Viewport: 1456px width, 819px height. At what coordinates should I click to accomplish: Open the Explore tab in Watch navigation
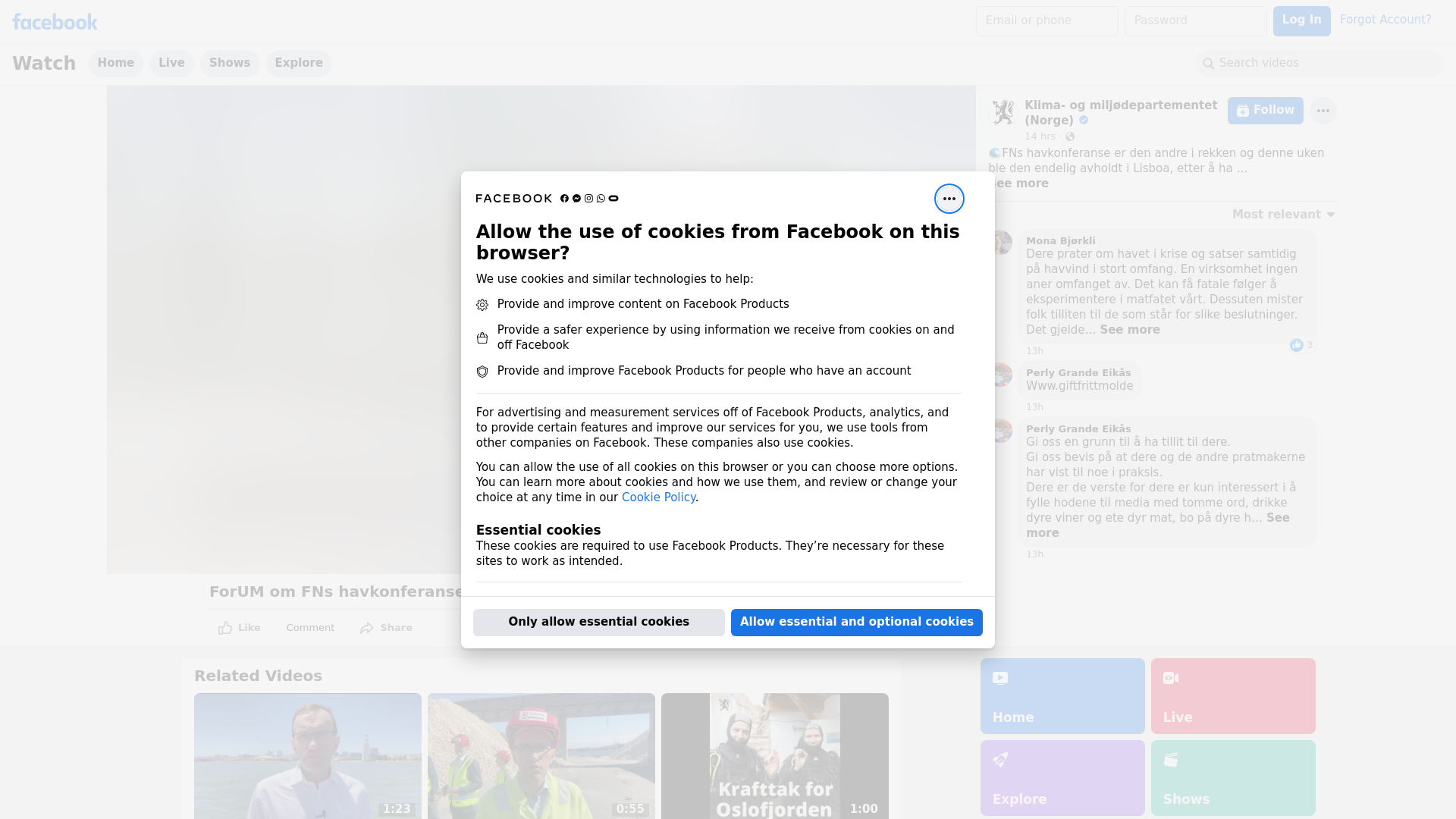(299, 64)
